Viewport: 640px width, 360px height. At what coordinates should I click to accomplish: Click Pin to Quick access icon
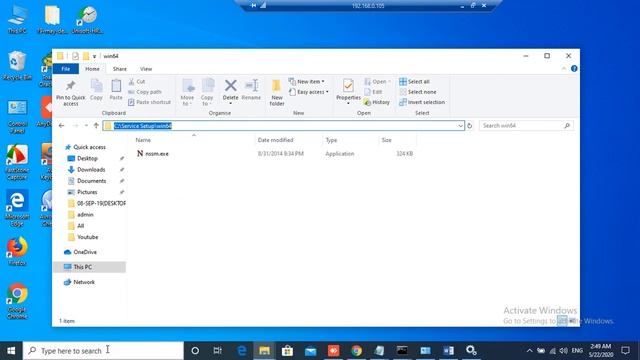coord(71,92)
